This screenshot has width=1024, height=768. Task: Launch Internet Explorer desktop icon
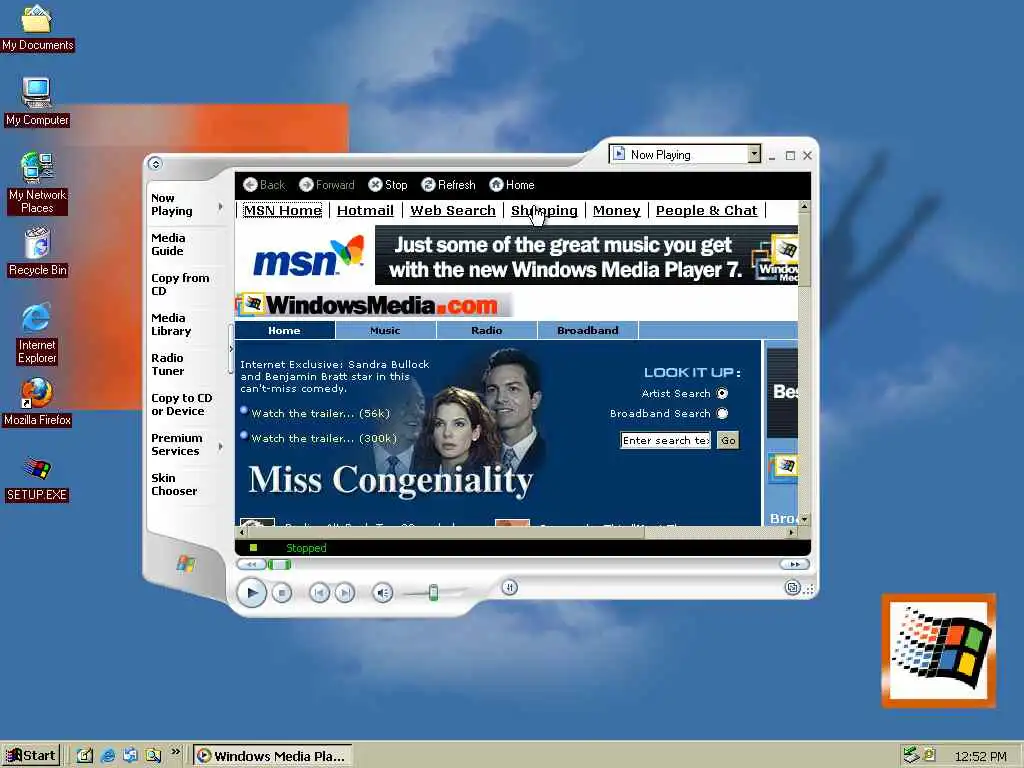(x=37, y=333)
